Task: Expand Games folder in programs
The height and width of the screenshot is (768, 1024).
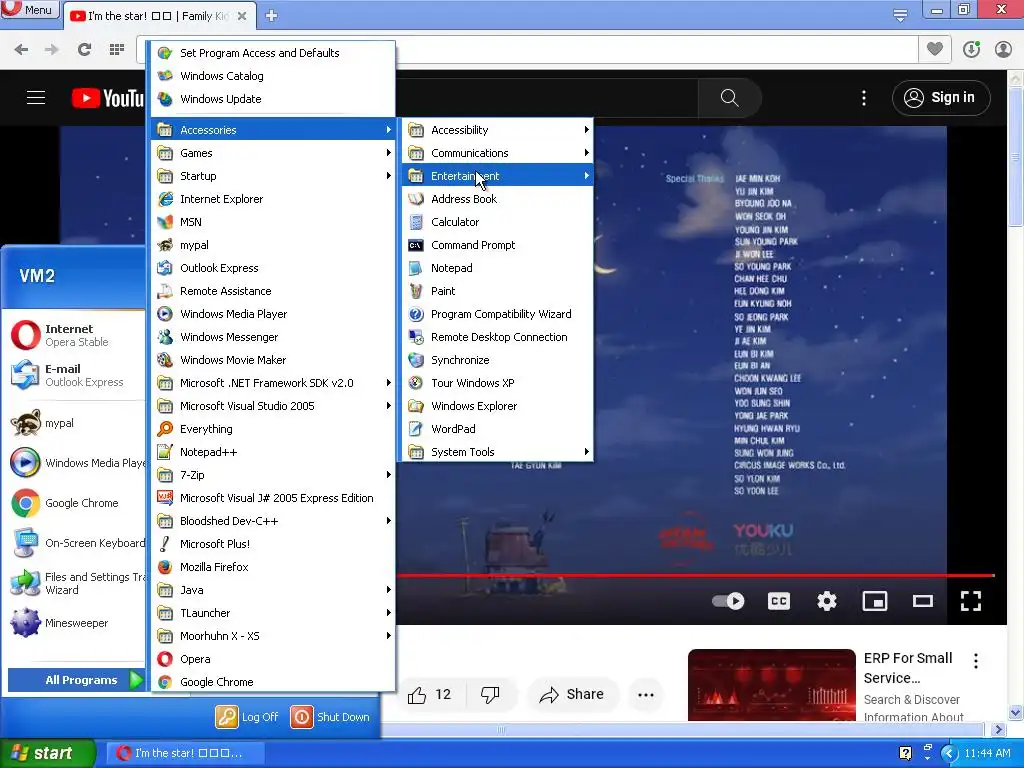Action: [x=273, y=153]
